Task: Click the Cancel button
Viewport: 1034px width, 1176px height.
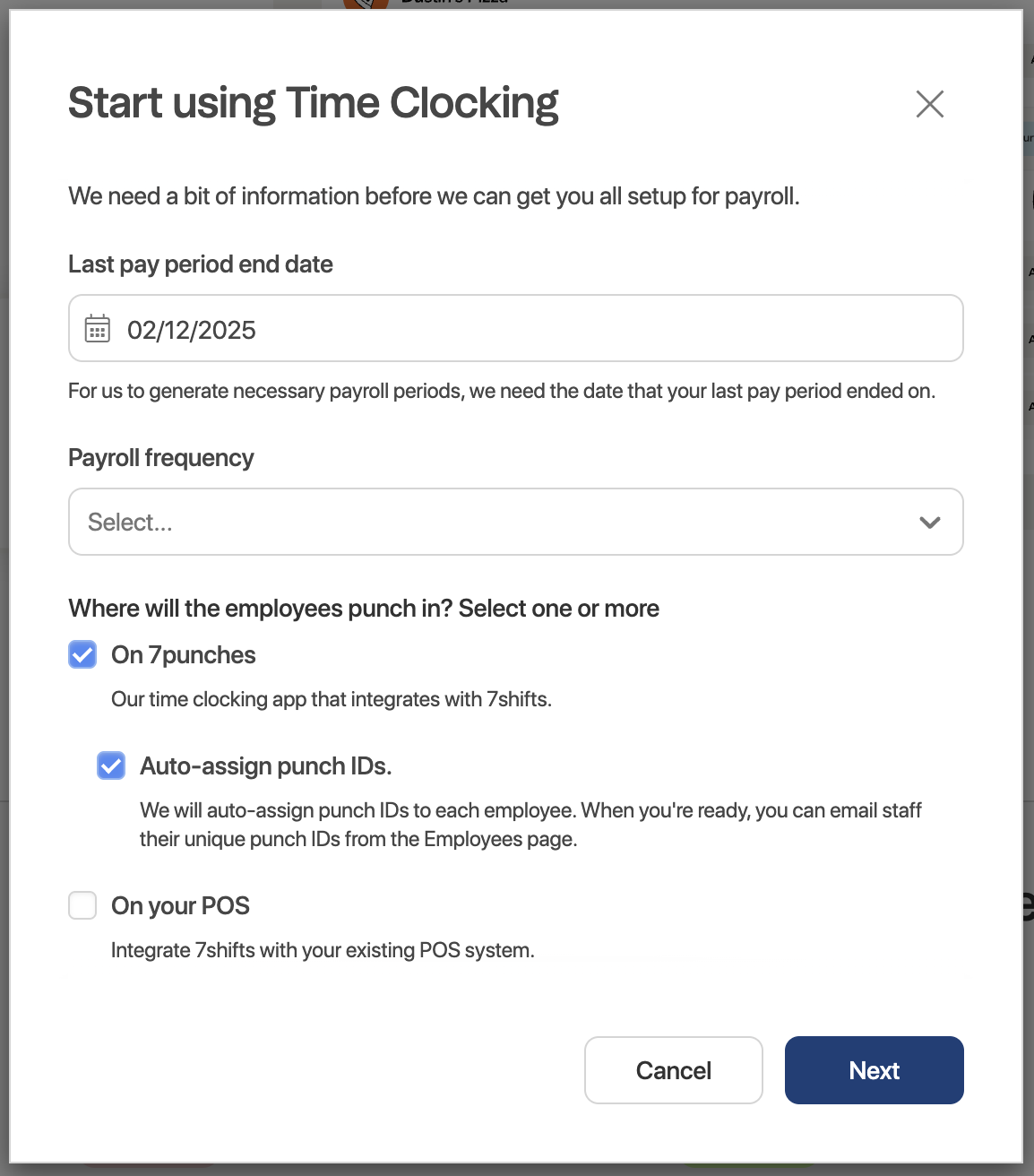Action: (x=674, y=1070)
